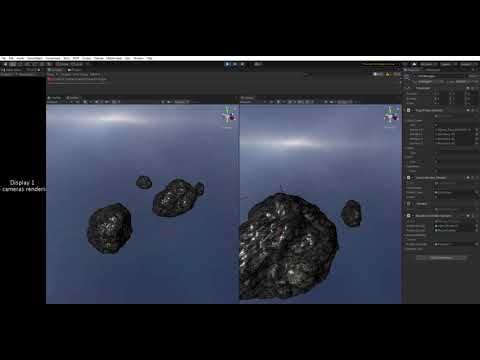Click orientation gizmo in three-asteroid Scene view
The height and width of the screenshot is (360, 480).
coord(229,117)
